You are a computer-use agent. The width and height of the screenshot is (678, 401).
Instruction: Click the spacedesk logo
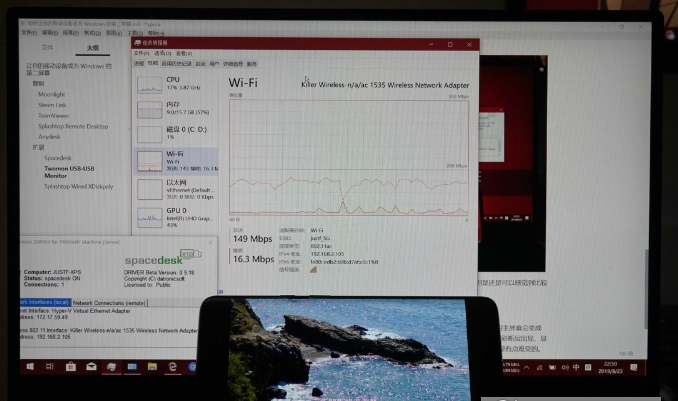163,257
